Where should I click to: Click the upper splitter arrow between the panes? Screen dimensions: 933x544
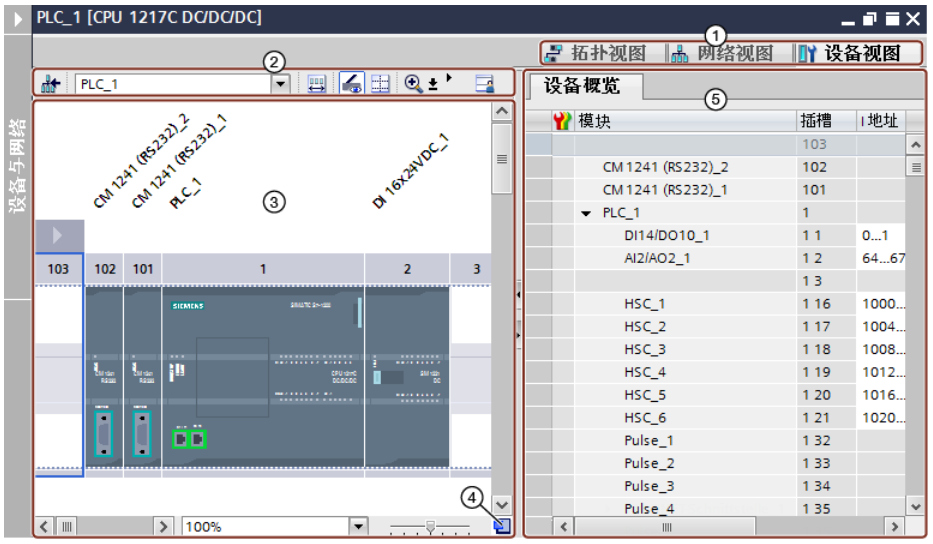coord(518,295)
